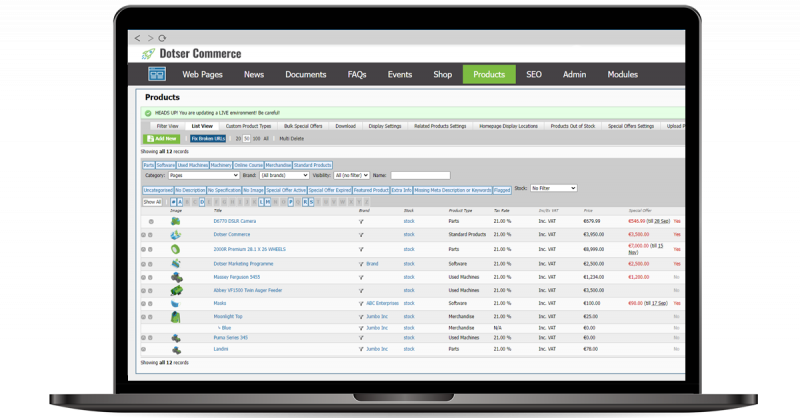This screenshot has height=418, width=800.
Task: Open the SEO menu
Action: pyautogui.click(x=534, y=75)
